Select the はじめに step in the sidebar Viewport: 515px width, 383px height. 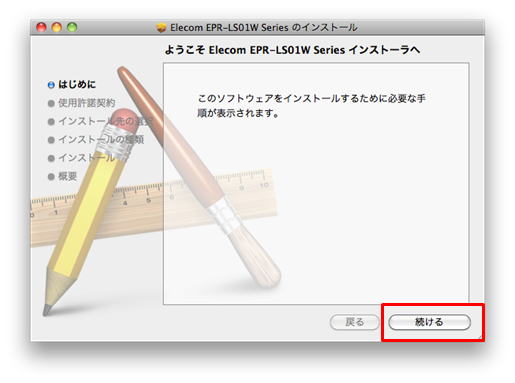click(77, 84)
